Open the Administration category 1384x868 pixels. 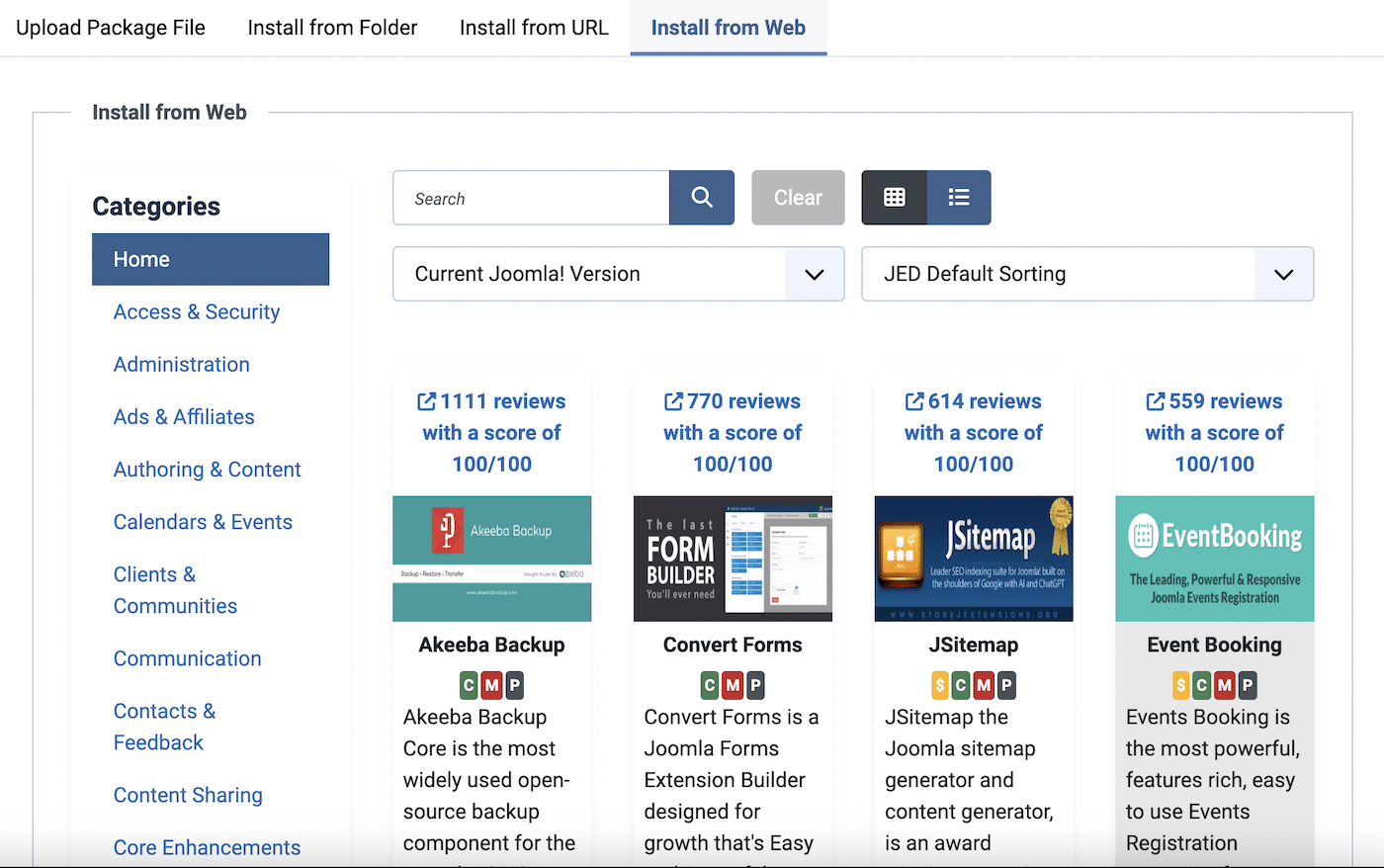[181, 364]
